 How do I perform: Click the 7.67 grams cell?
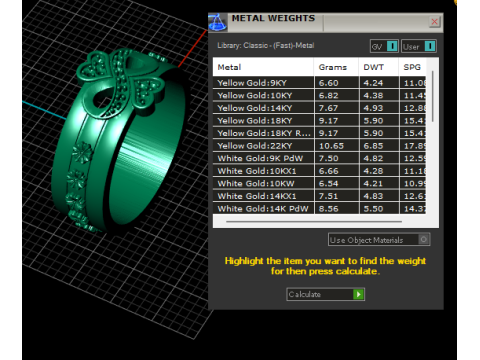pos(336,108)
